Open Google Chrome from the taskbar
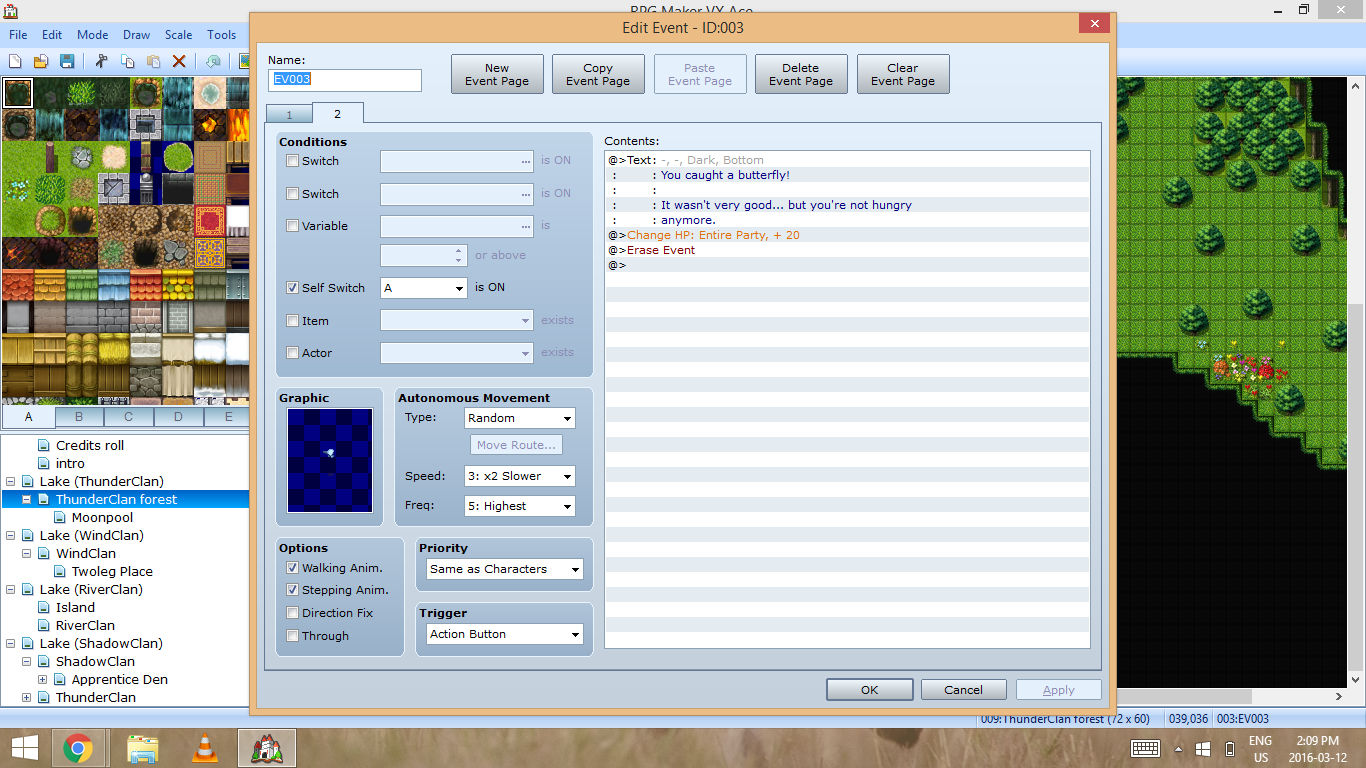Viewport: 1366px width, 768px height. [x=78, y=747]
